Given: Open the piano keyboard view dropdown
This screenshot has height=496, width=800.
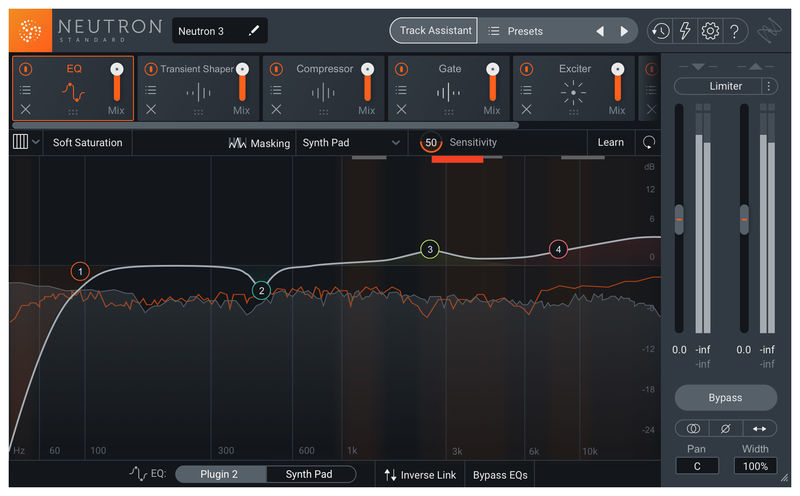Looking at the screenshot, I should point(26,141).
